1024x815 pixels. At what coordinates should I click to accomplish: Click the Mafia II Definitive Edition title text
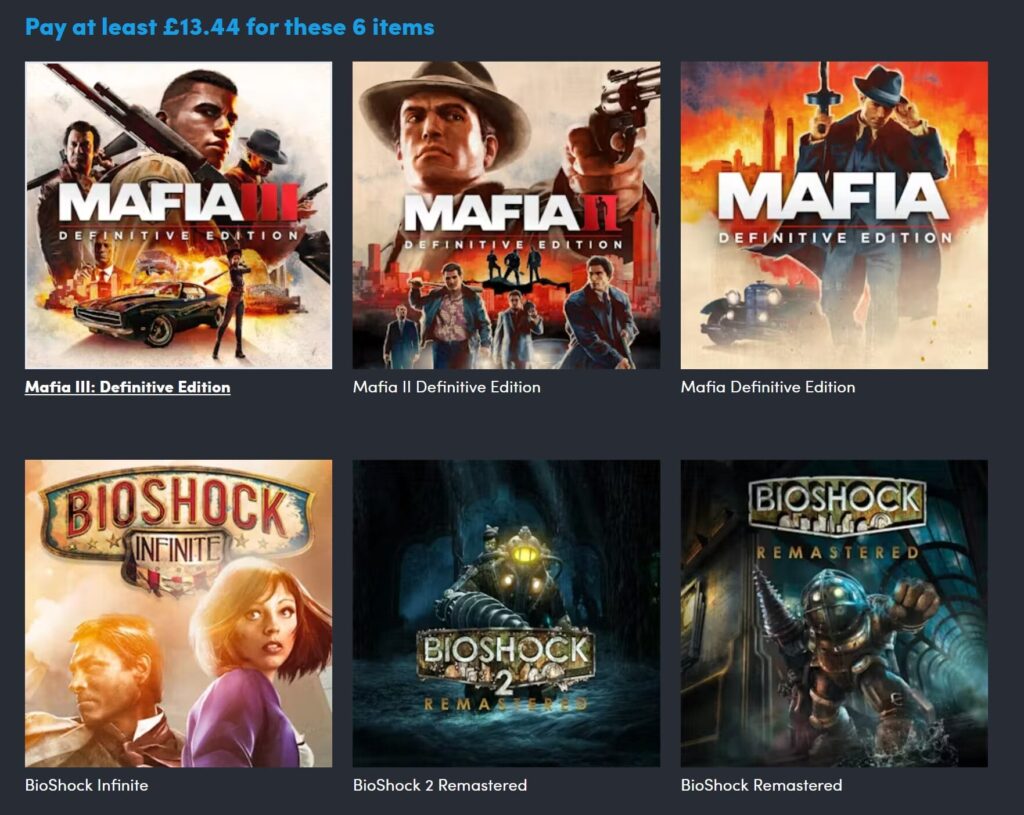pyautogui.click(x=447, y=387)
